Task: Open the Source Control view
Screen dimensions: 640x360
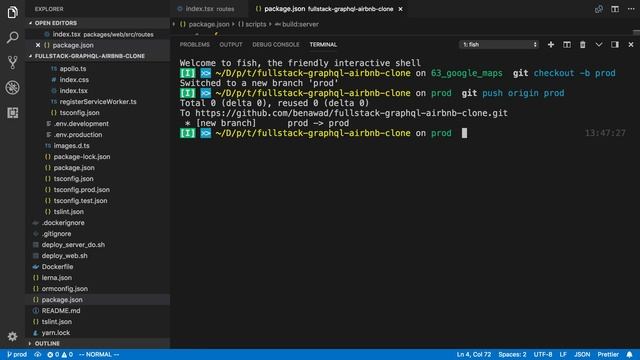Action: click(12, 62)
